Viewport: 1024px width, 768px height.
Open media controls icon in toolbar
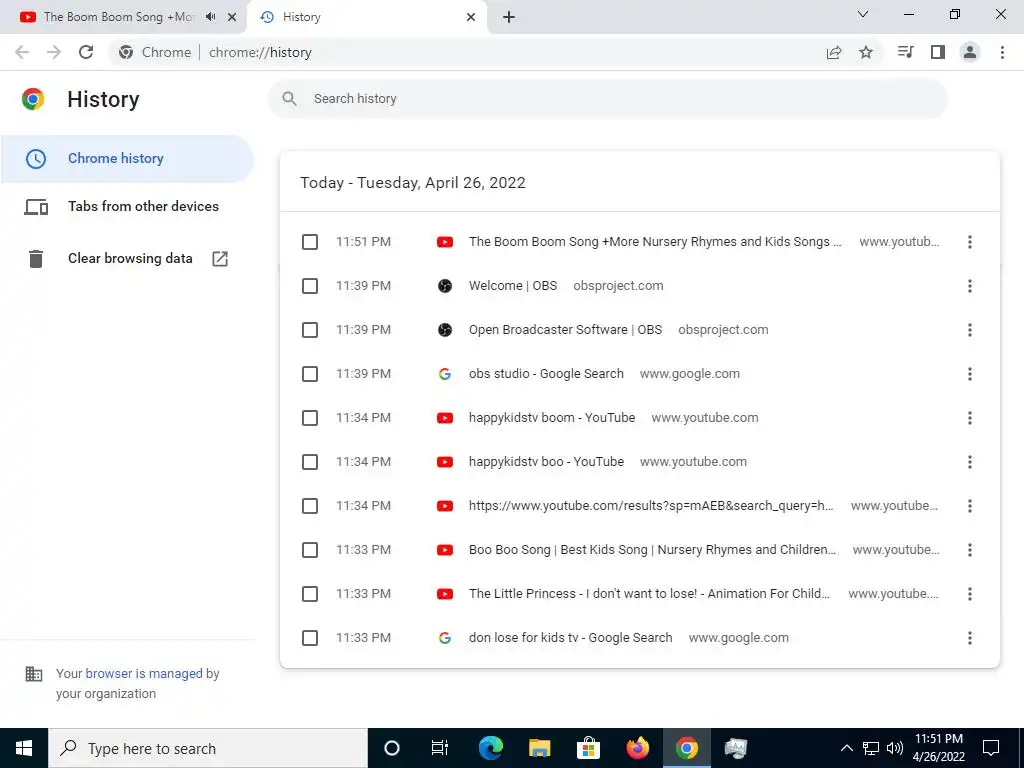coord(905,52)
